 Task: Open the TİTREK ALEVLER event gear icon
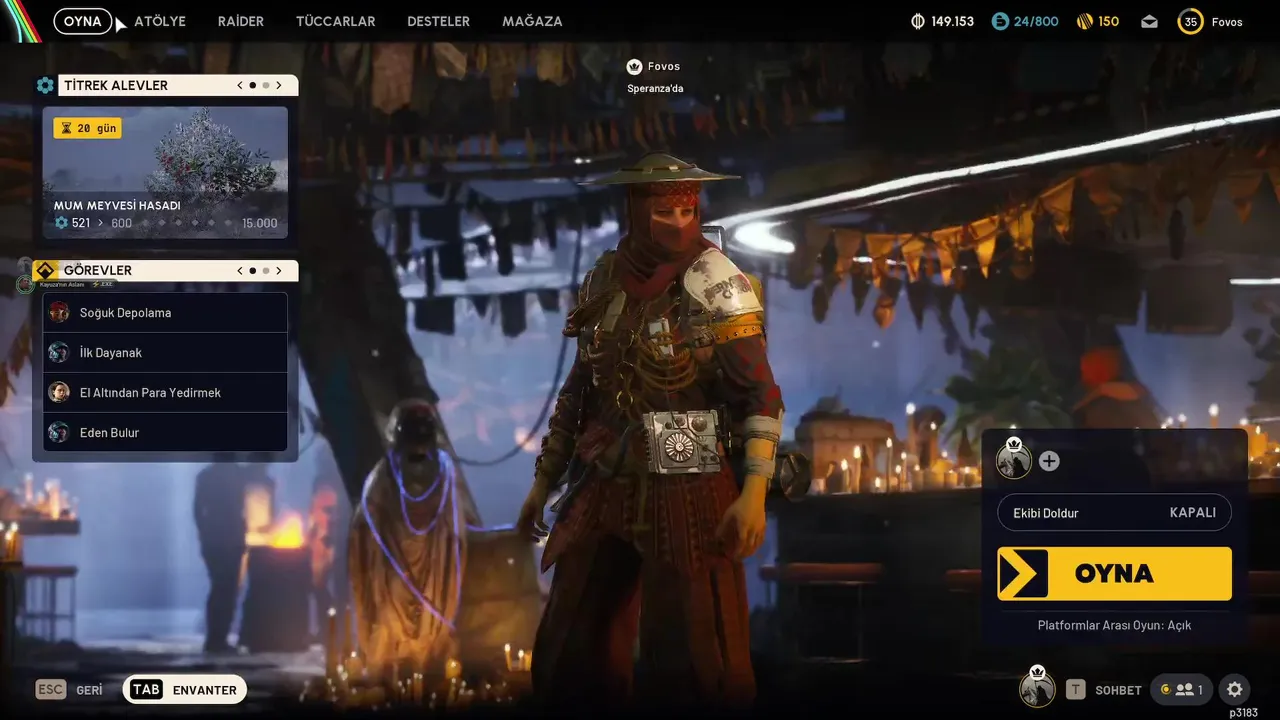45,86
